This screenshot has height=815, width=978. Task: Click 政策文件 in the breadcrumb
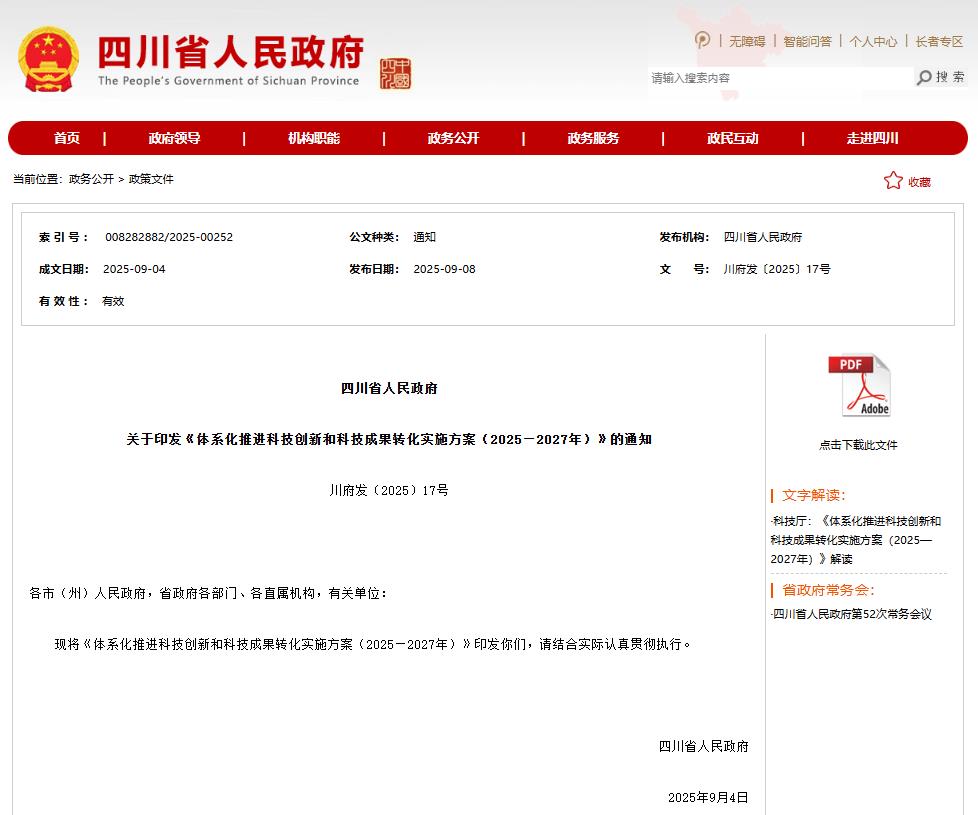pyautogui.click(x=151, y=179)
